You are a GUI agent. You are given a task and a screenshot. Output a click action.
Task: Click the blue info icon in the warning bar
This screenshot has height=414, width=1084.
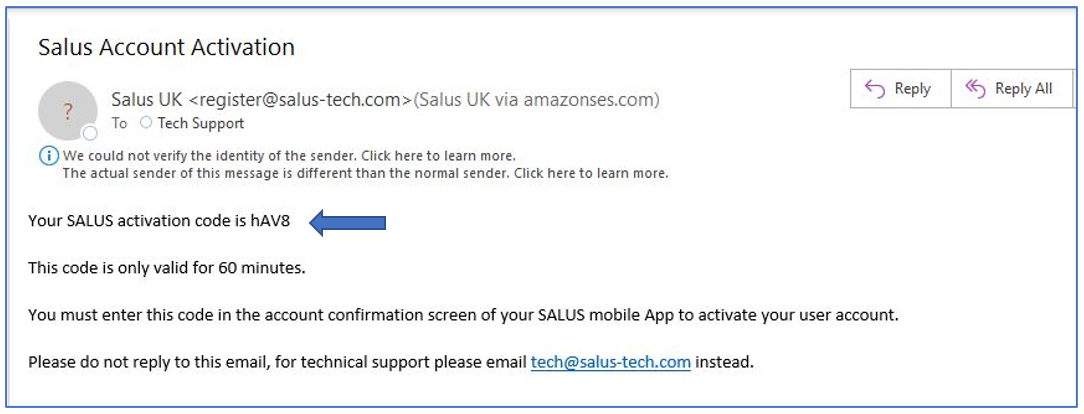pos(49,156)
